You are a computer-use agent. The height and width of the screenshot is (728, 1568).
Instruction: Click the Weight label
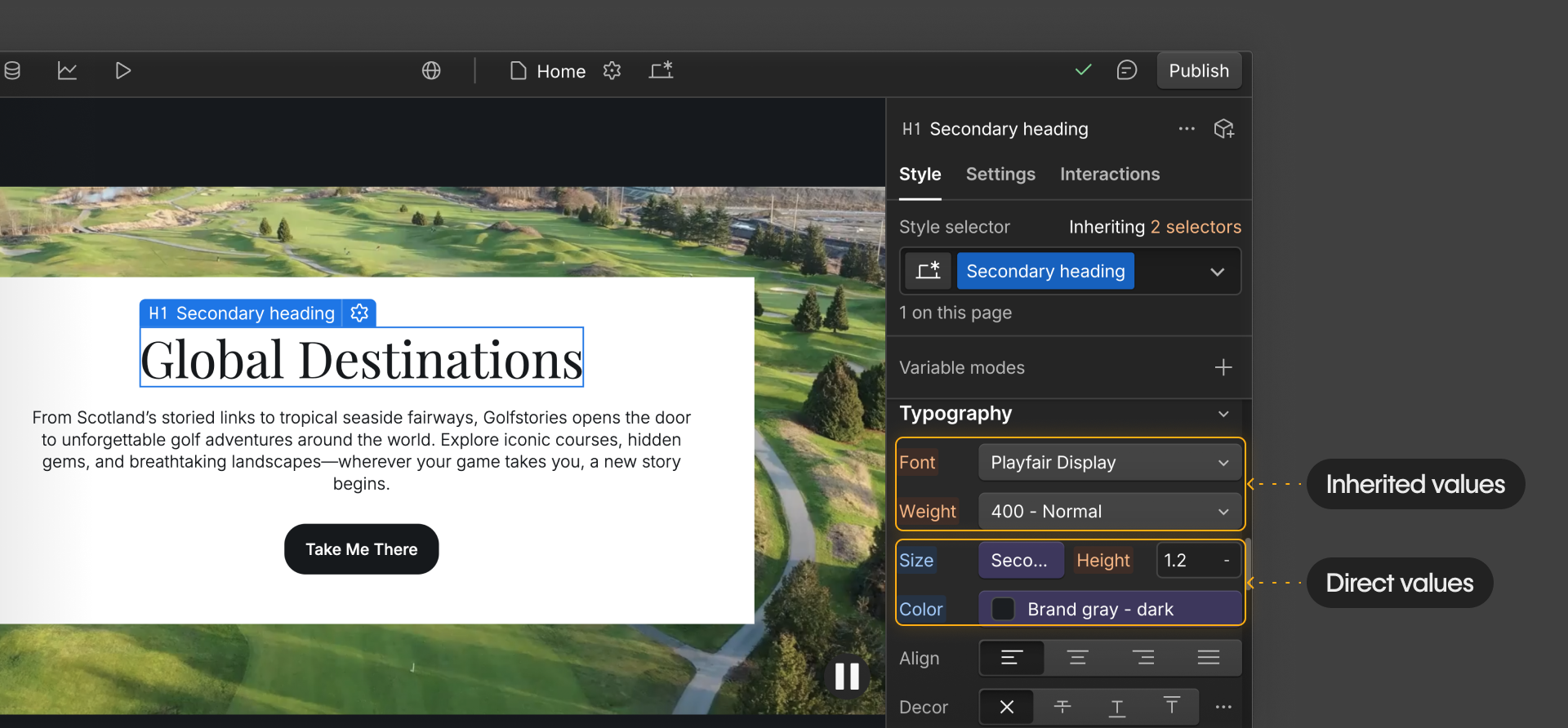(928, 512)
